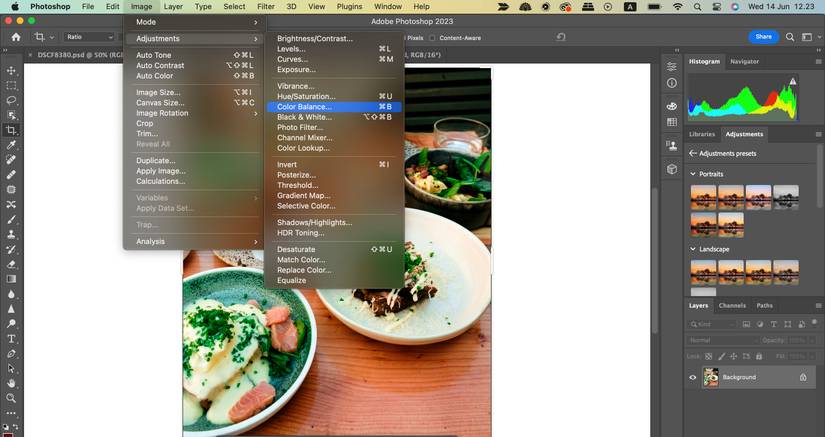Open macOS Spotlight search in menu bar
Viewport: 825px width, 437px height.
[697, 7]
